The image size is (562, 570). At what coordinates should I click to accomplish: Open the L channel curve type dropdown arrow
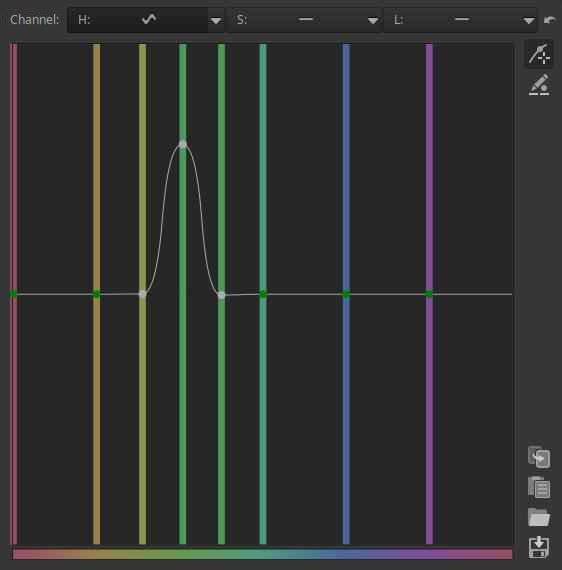[x=529, y=20]
